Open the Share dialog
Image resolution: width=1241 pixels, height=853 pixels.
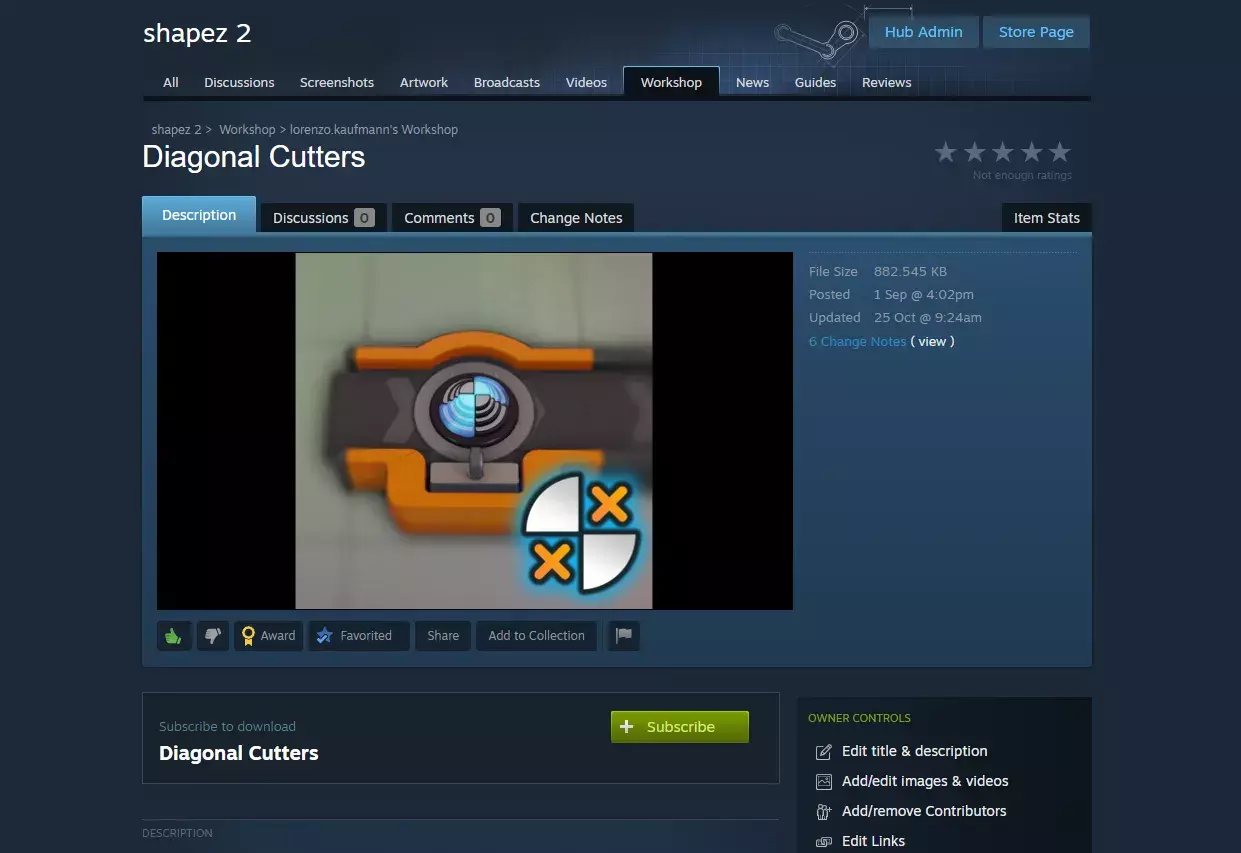443,635
